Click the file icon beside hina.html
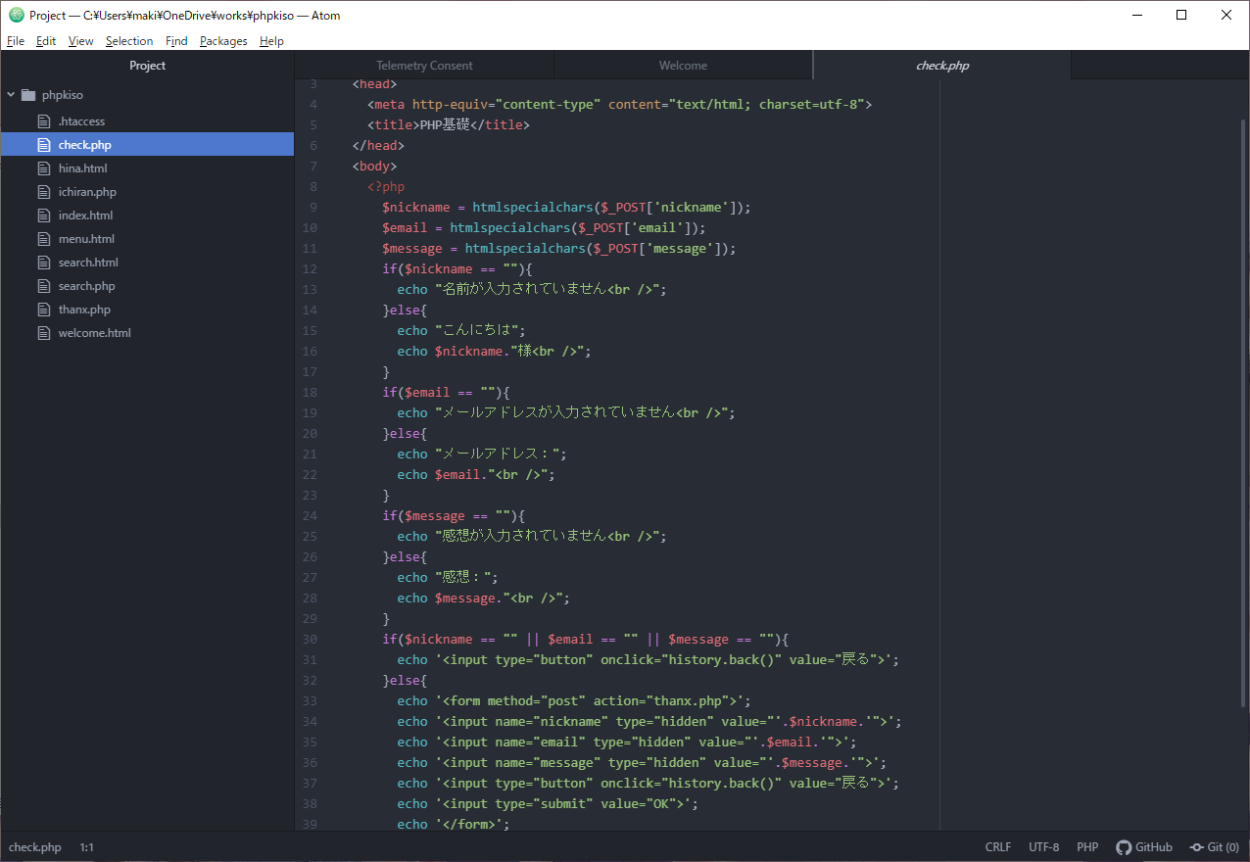Viewport: 1250px width, 862px height. pyautogui.click(x=43, y=168)
